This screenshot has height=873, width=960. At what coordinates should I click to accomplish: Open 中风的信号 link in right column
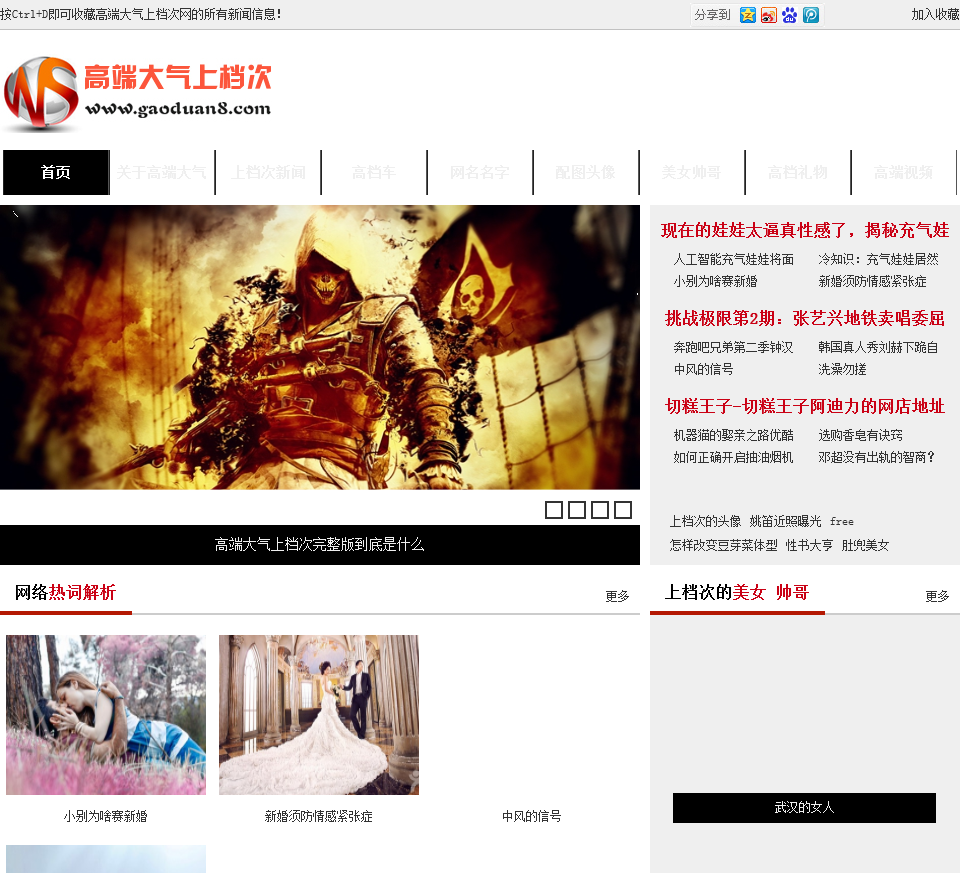703,369
